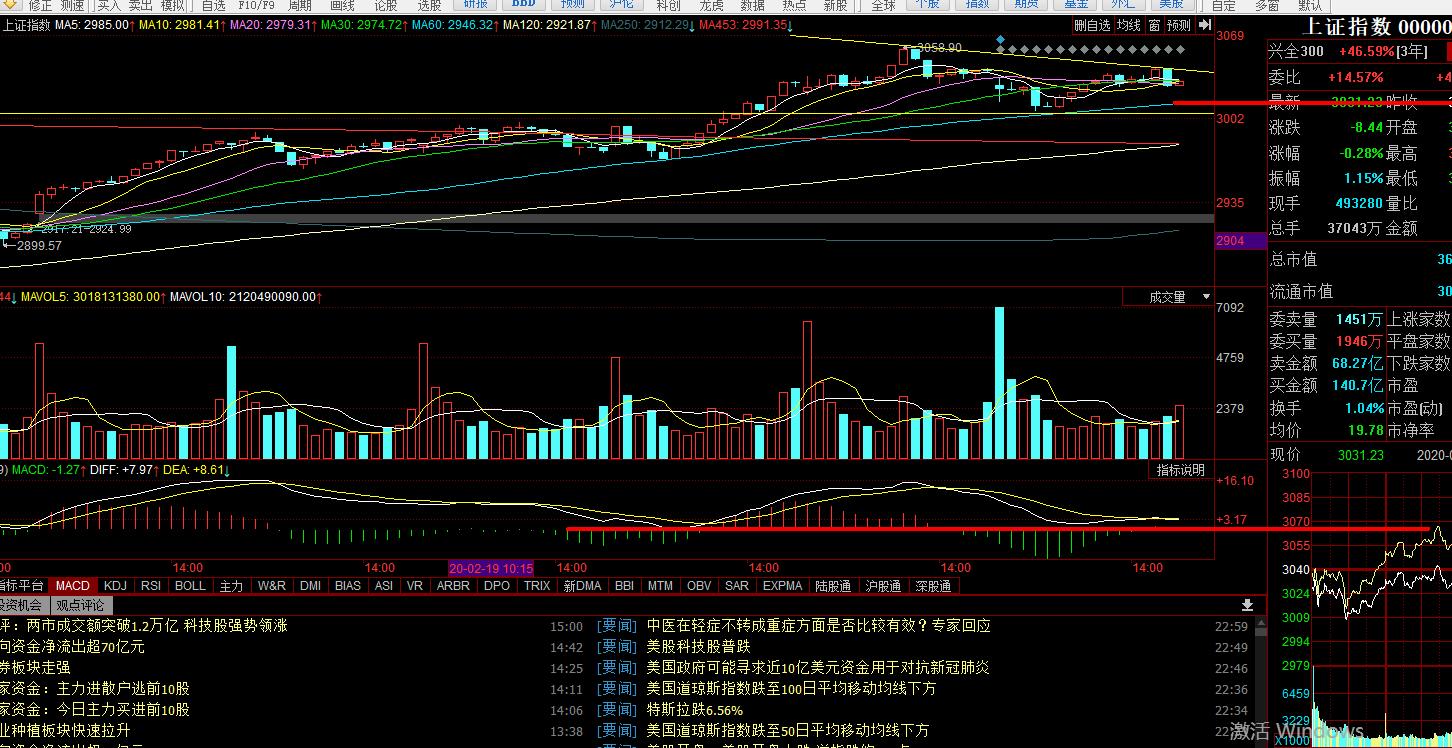The width and height of the screenshot is (1452, 748).
Task: Click the 沪伦 toolbar button
Action: point(621,5)
